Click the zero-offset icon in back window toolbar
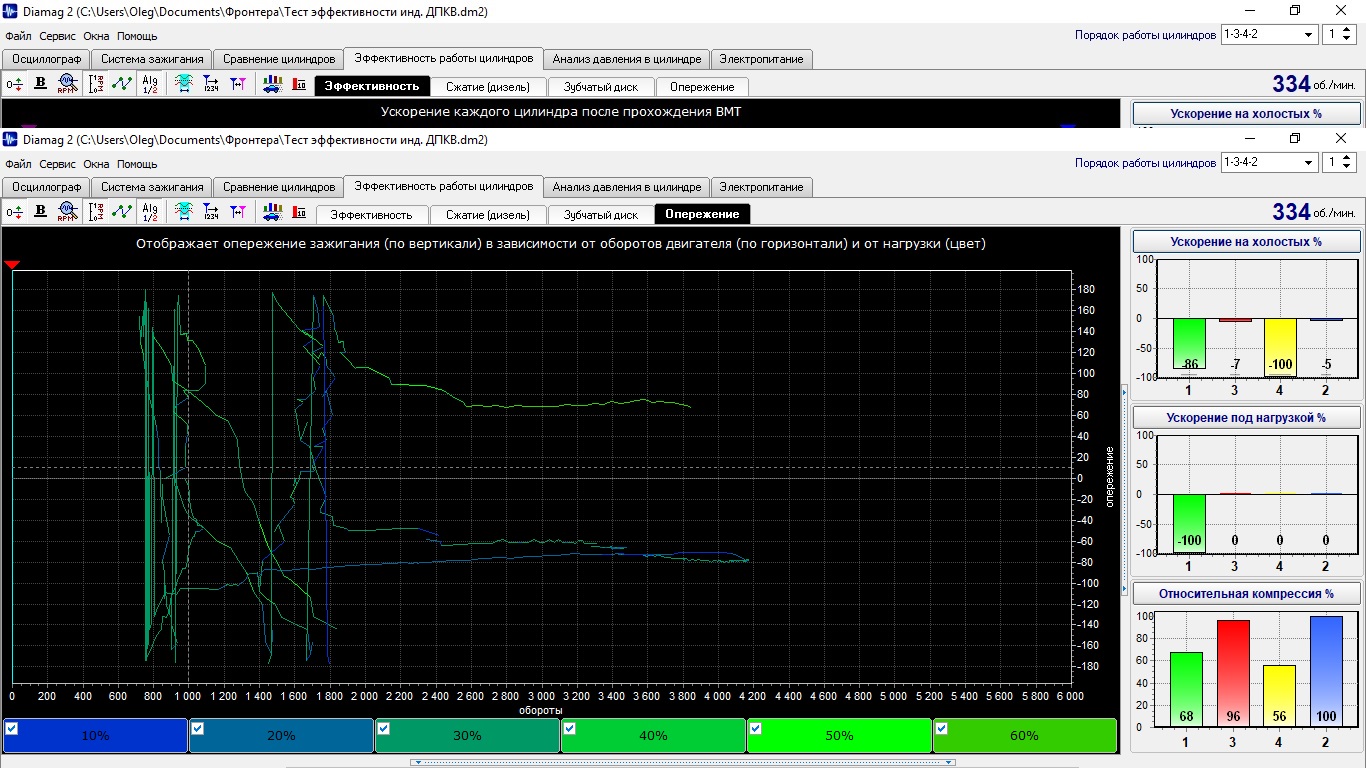This screenshot has height=768, width=1366. pos(14,84)
